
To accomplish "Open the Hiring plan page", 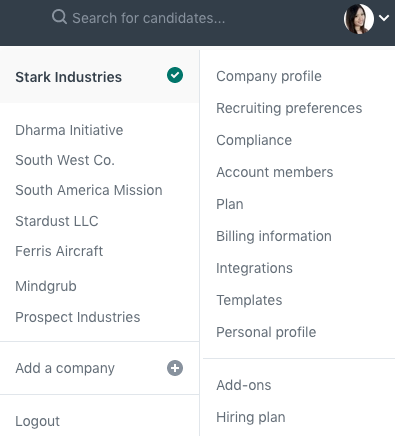I will (251, 417).
